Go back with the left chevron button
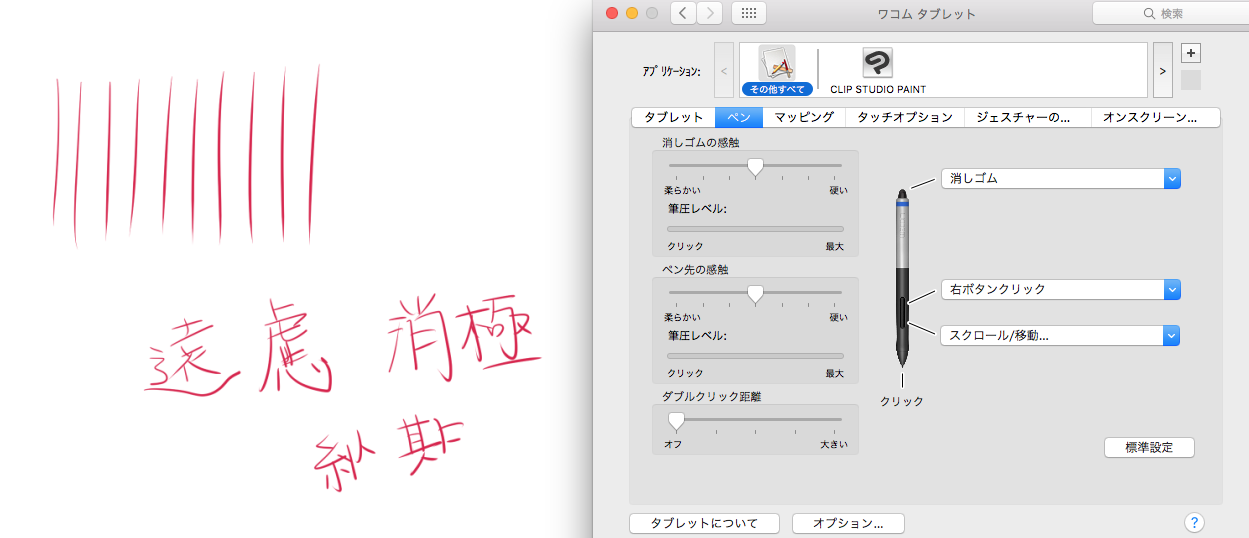 coord(683,13)
